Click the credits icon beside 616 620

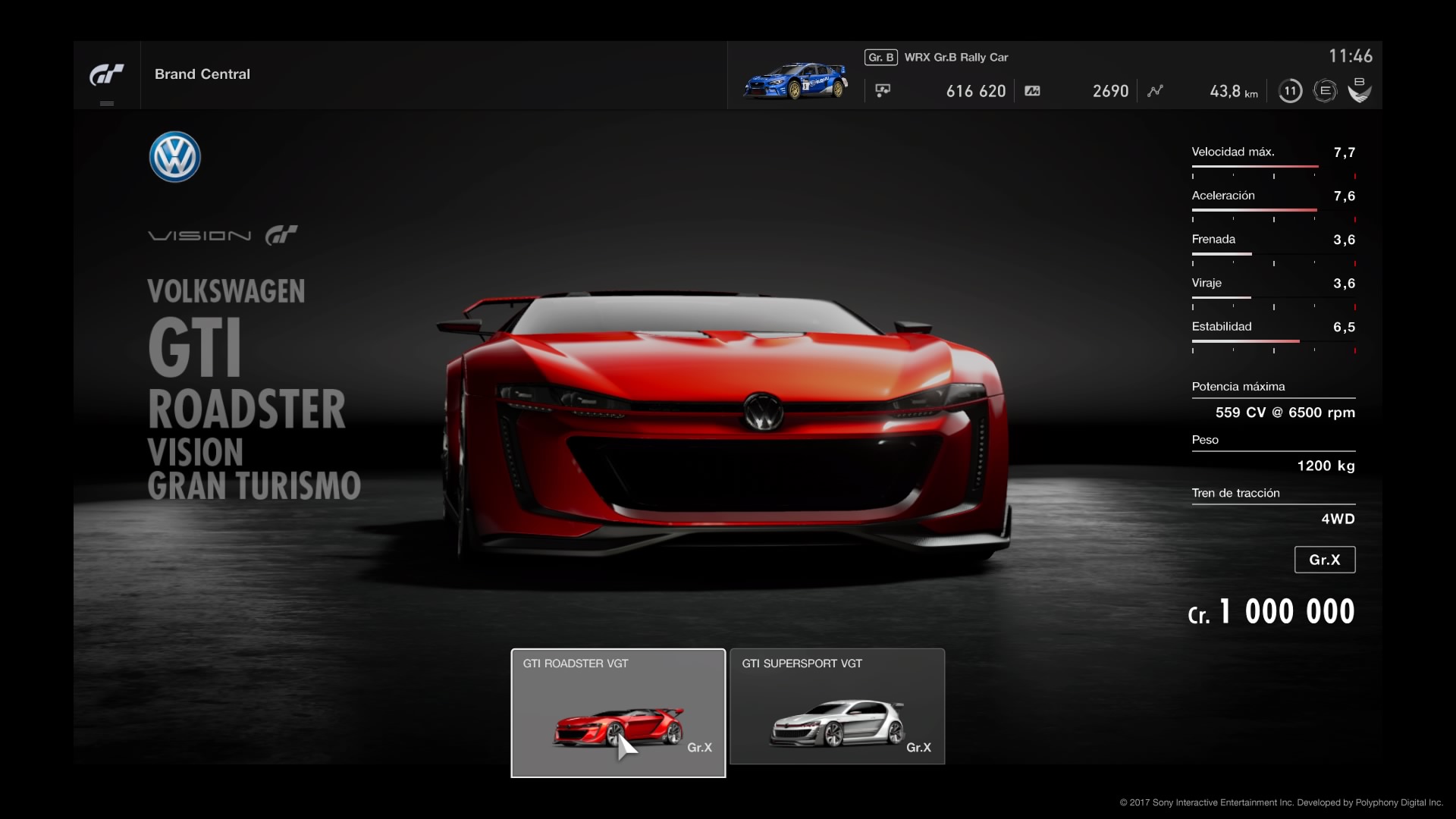click(x=883, y=91)
